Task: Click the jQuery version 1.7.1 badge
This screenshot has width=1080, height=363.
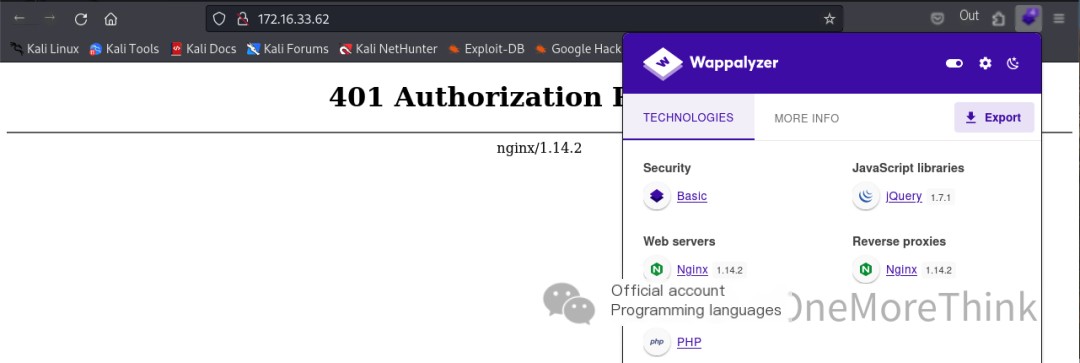Action: pyautogui.click(x=940, y=198)
